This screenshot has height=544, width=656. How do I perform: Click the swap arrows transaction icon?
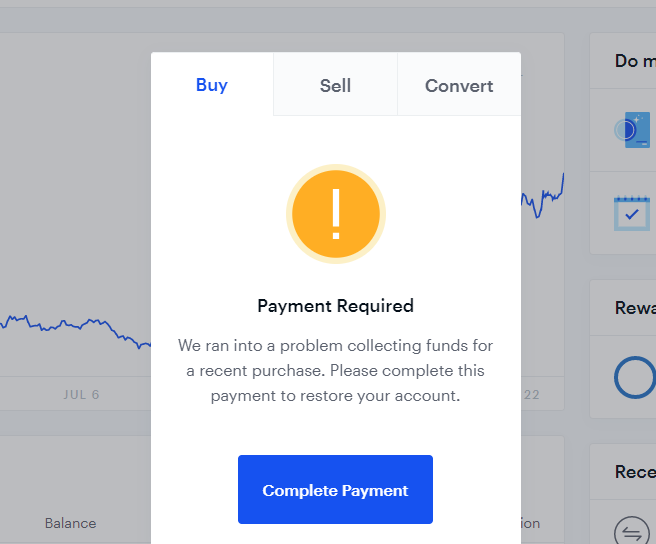632,531
